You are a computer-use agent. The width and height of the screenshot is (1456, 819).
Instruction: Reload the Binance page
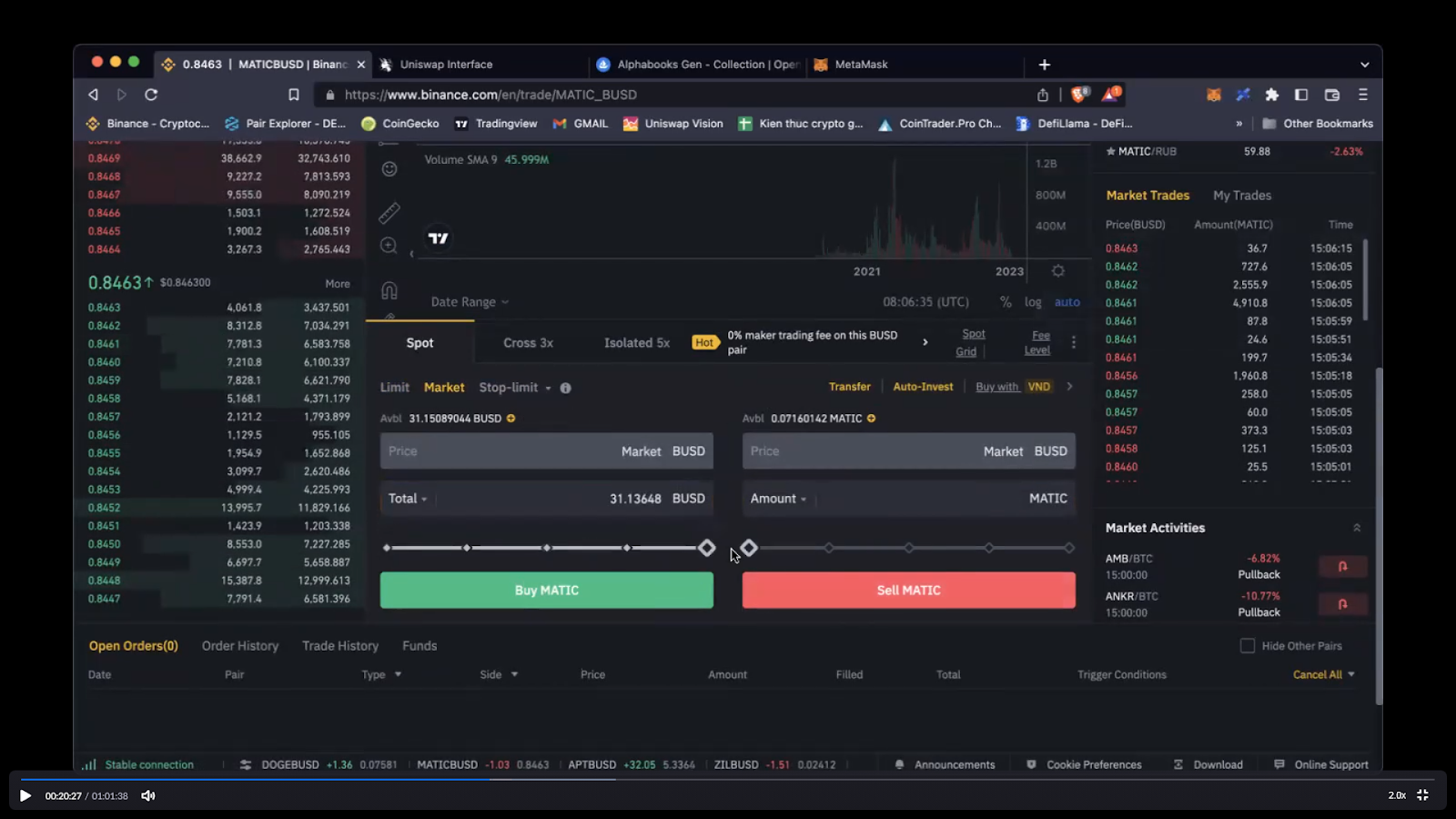[151, 95]
